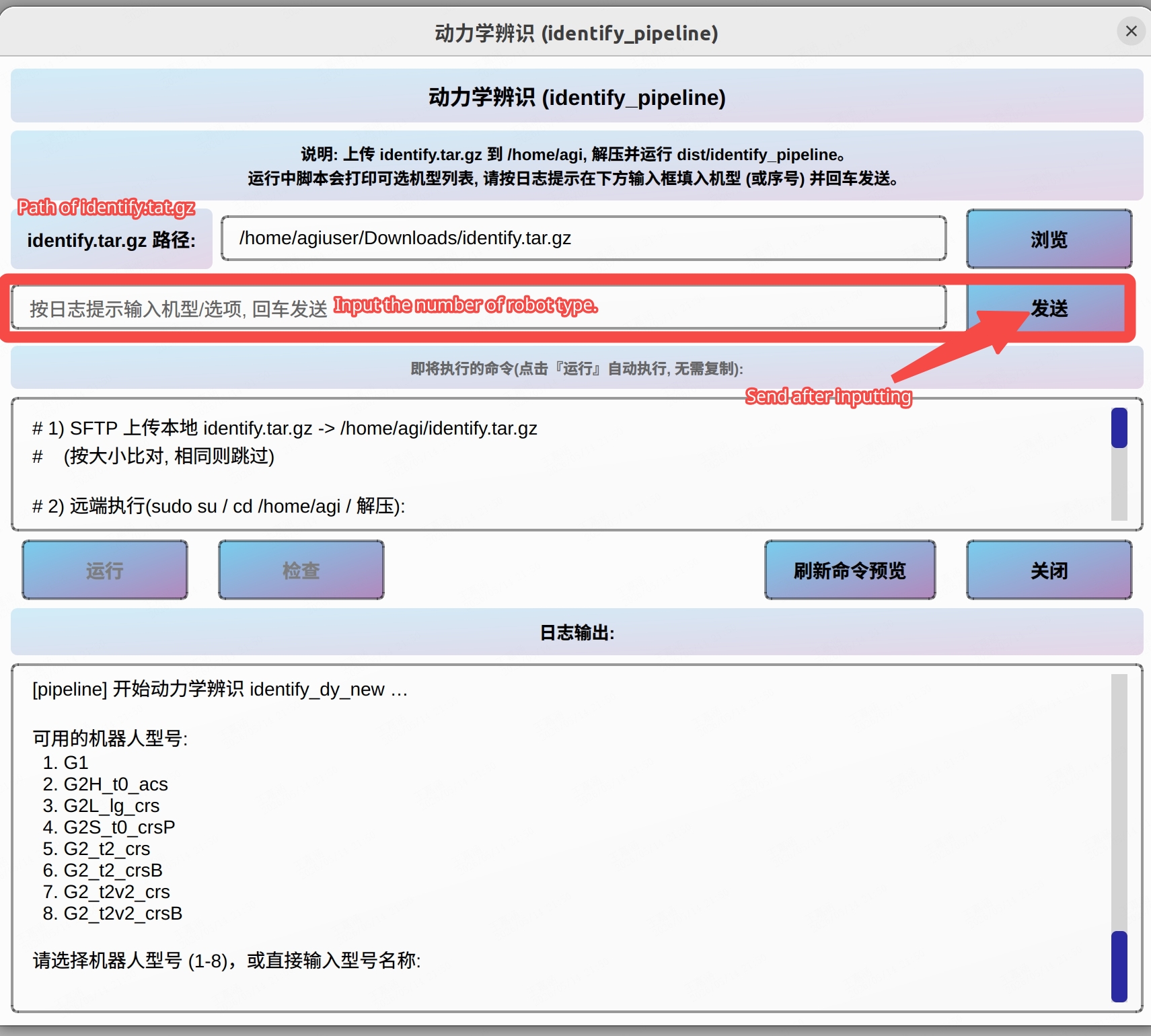Click the 运行 run button
1151x1036 pixels.
(105, 570)
